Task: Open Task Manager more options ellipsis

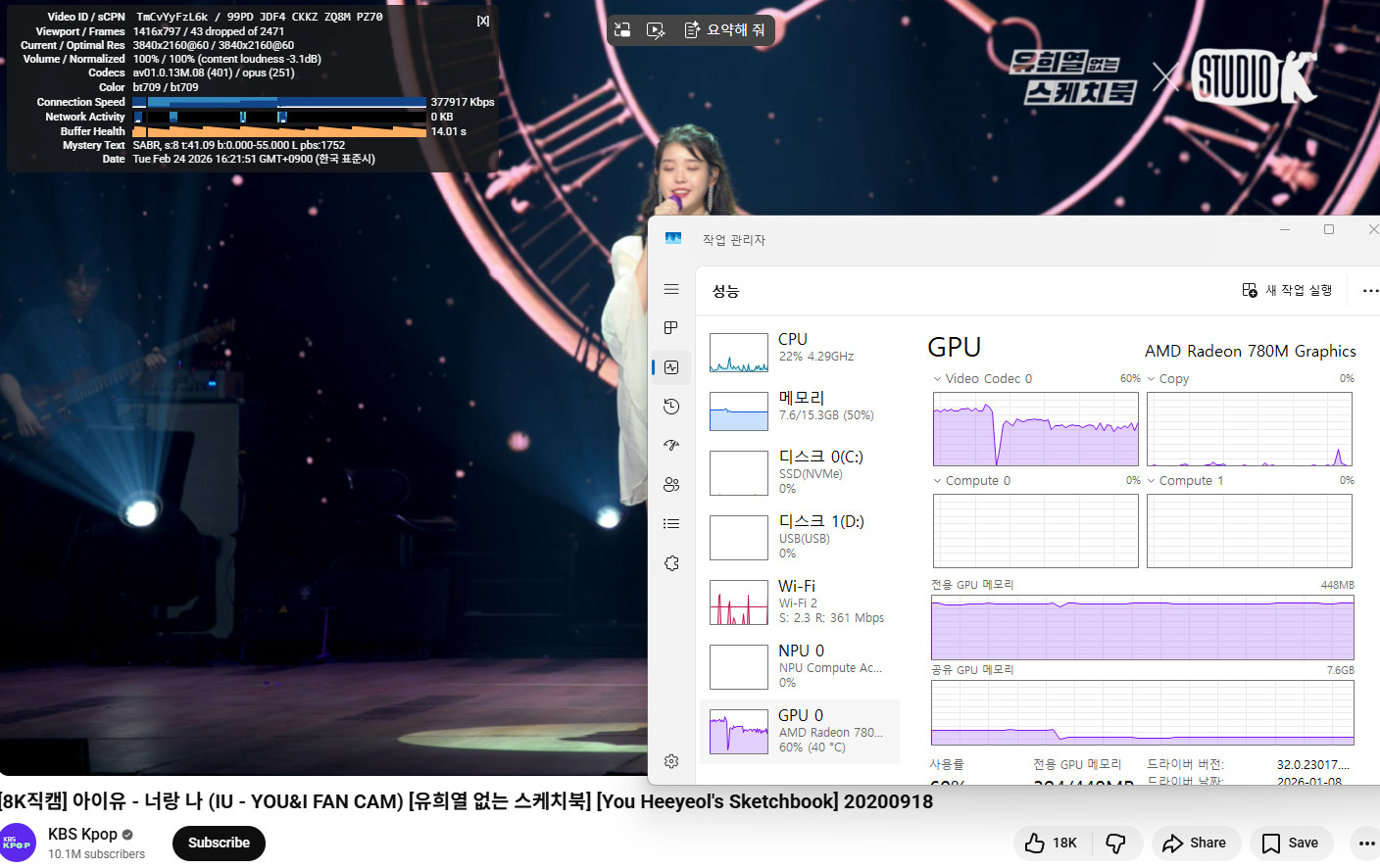Action: [1369, 291]
